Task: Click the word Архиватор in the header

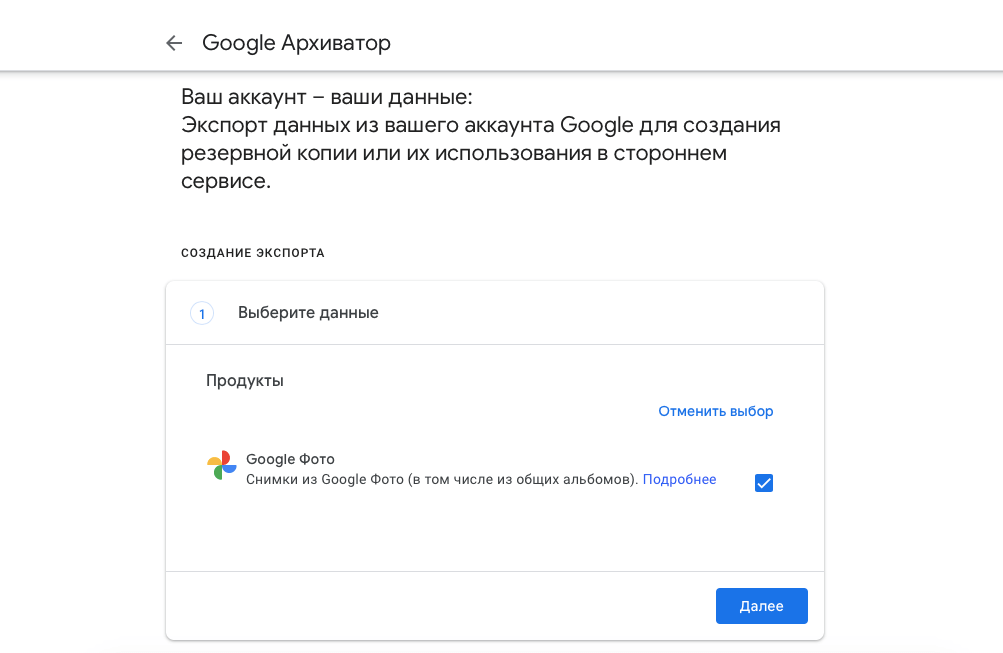Action: pyautogui.click(x=336, y=43)
